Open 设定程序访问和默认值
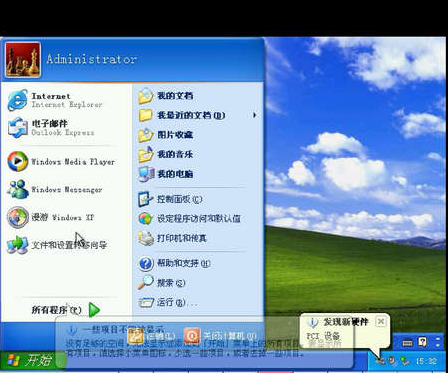Viewport: 448px width, 373px height. click(198, 219)
